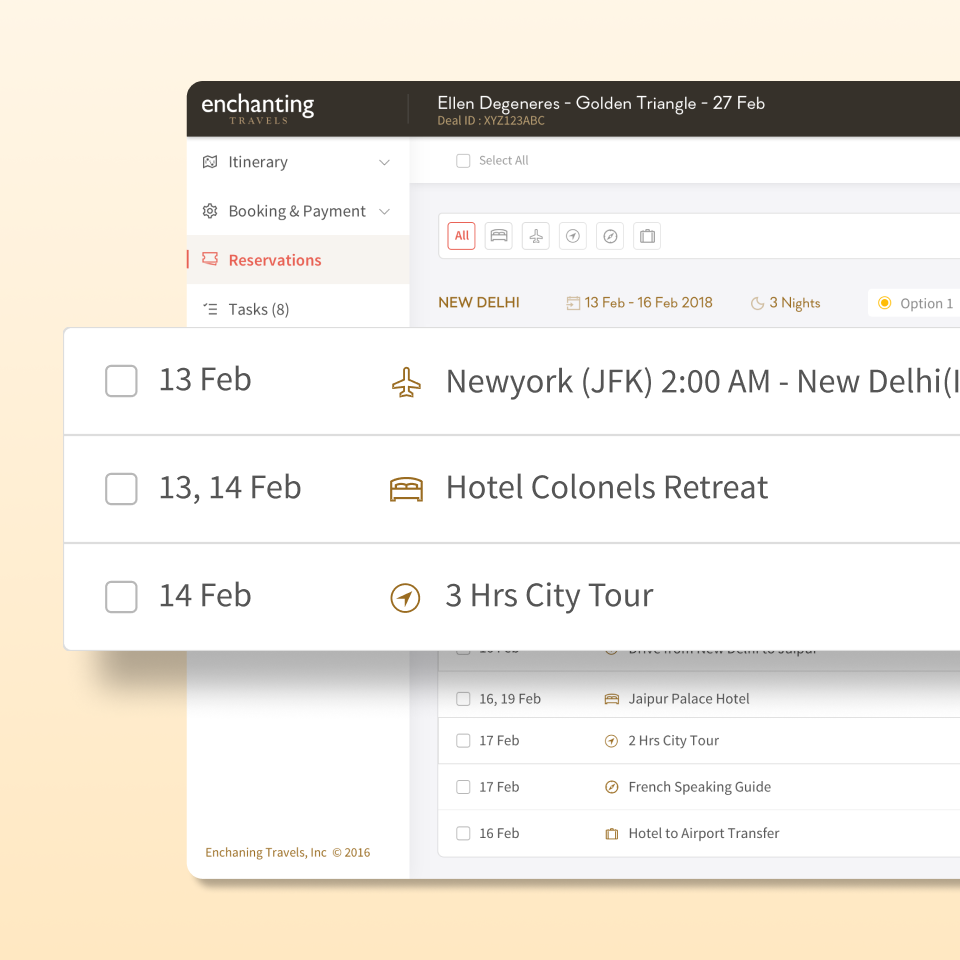Select the hotel filter icon

498,236
